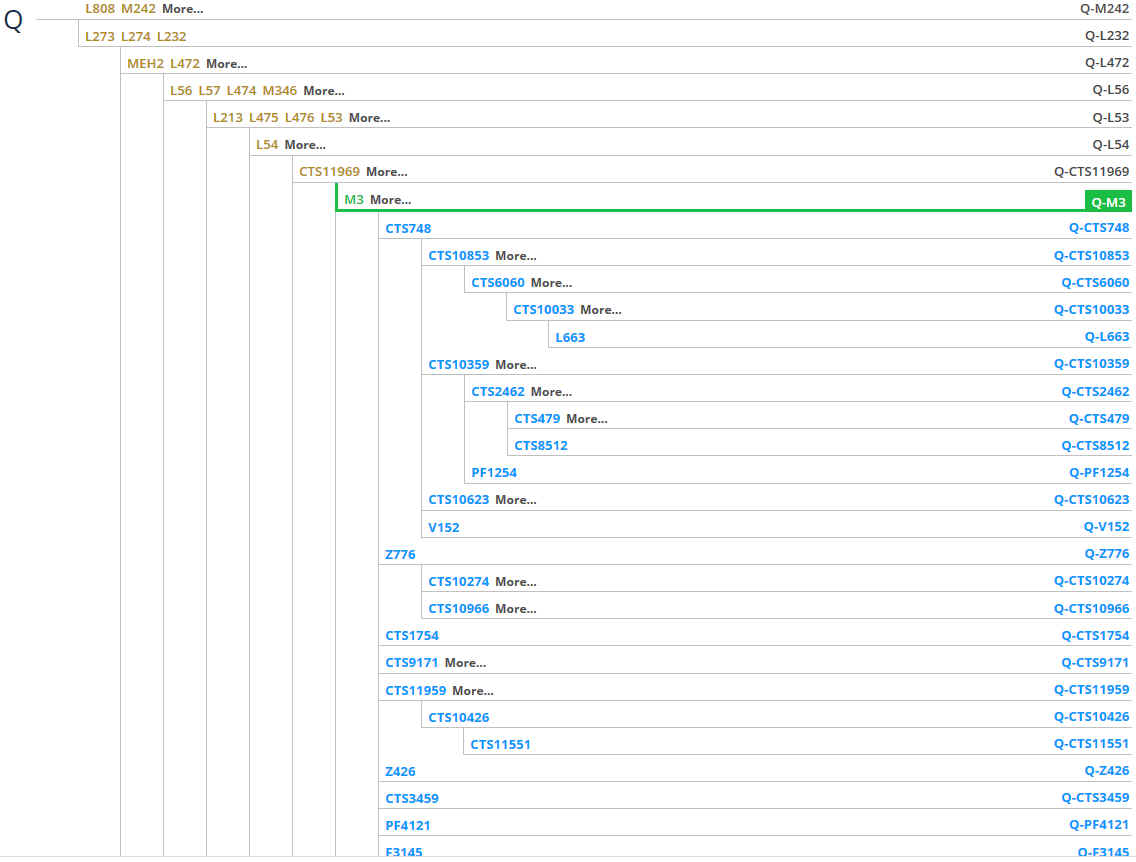Select the CTS2462 branch node
Viewport: 1136px width, 862px height.
tap(497, 392)
